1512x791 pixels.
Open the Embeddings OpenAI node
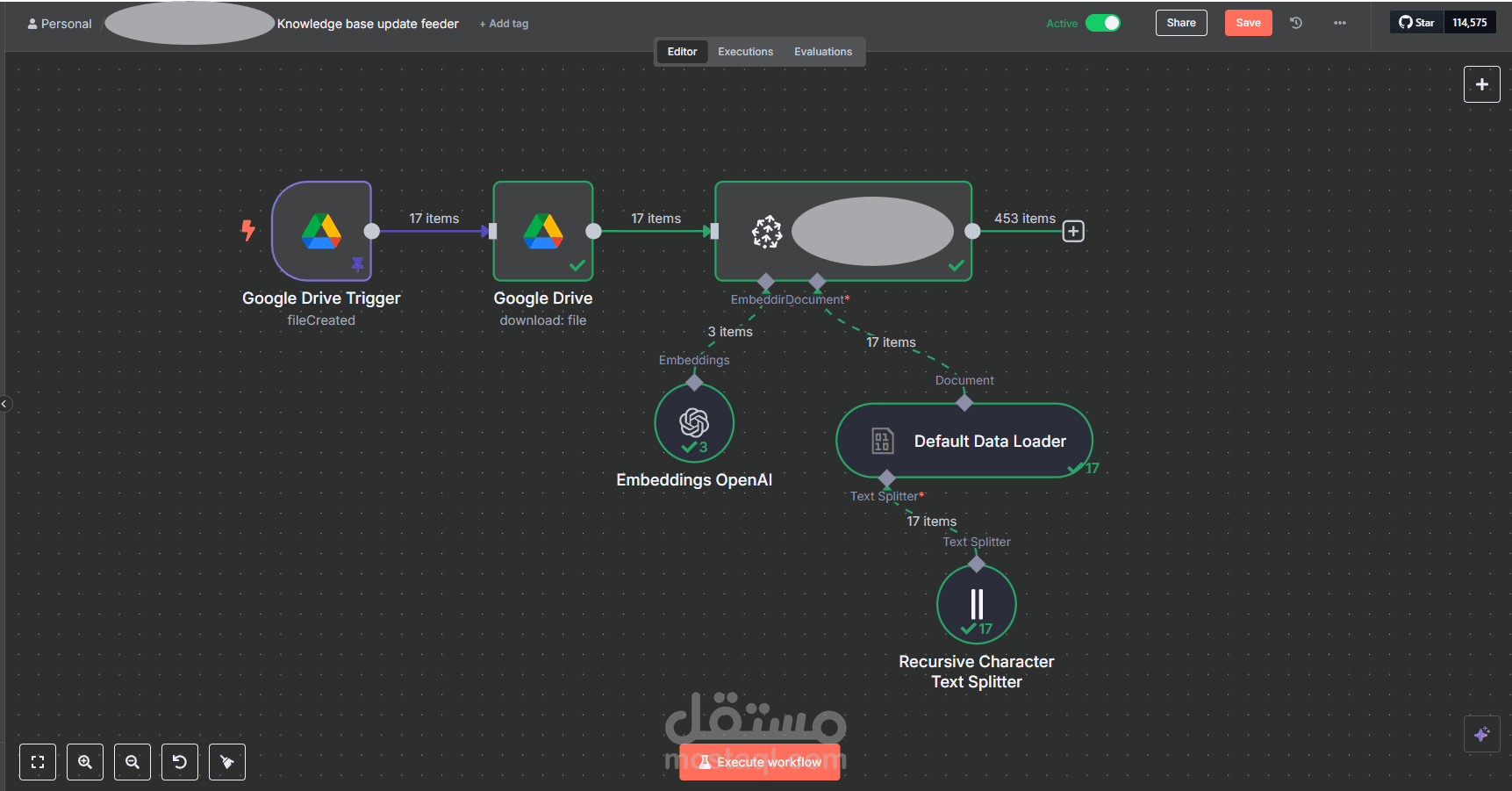tap(693, 423)
